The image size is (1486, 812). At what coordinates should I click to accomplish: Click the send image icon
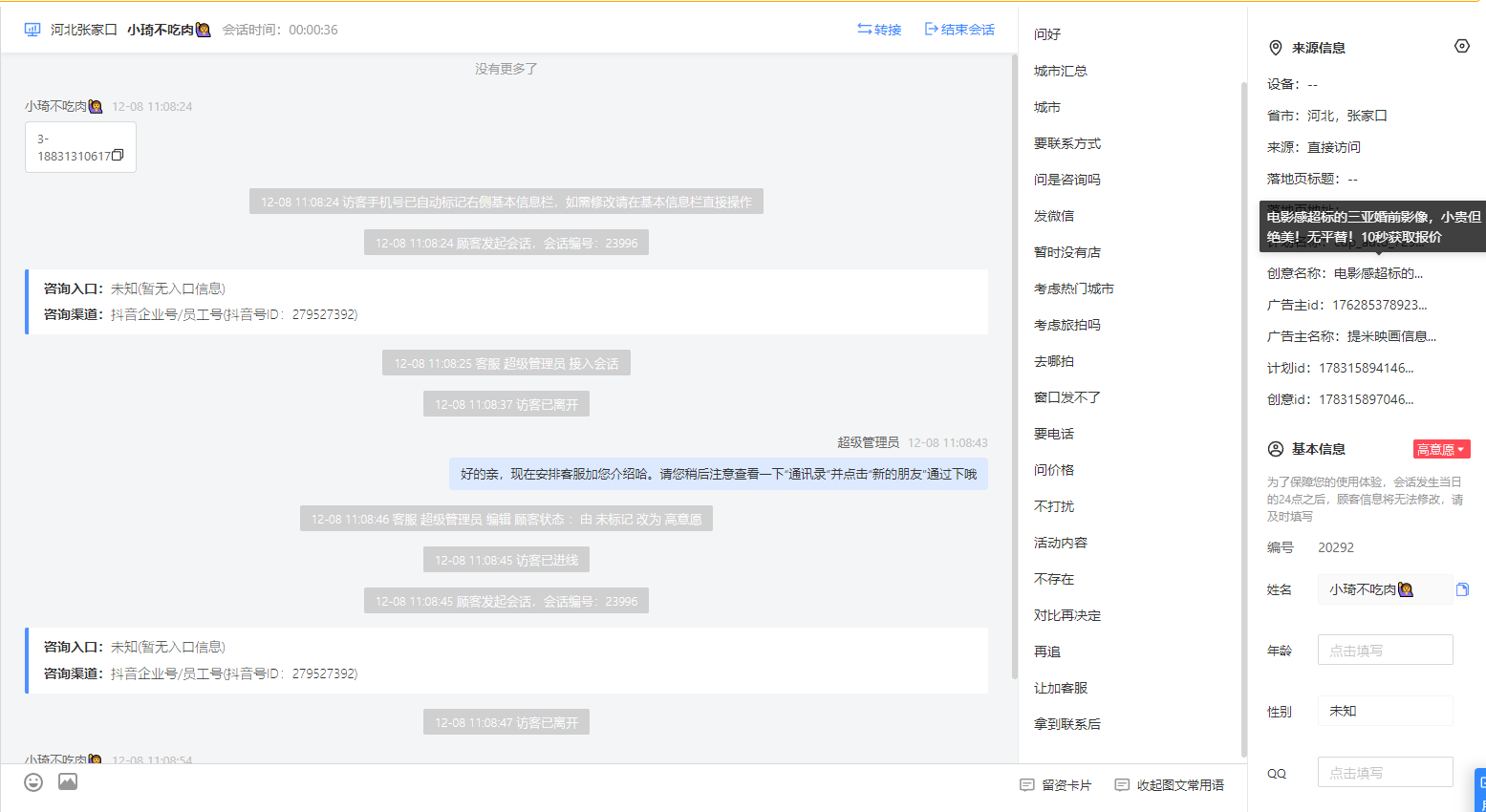68,781
